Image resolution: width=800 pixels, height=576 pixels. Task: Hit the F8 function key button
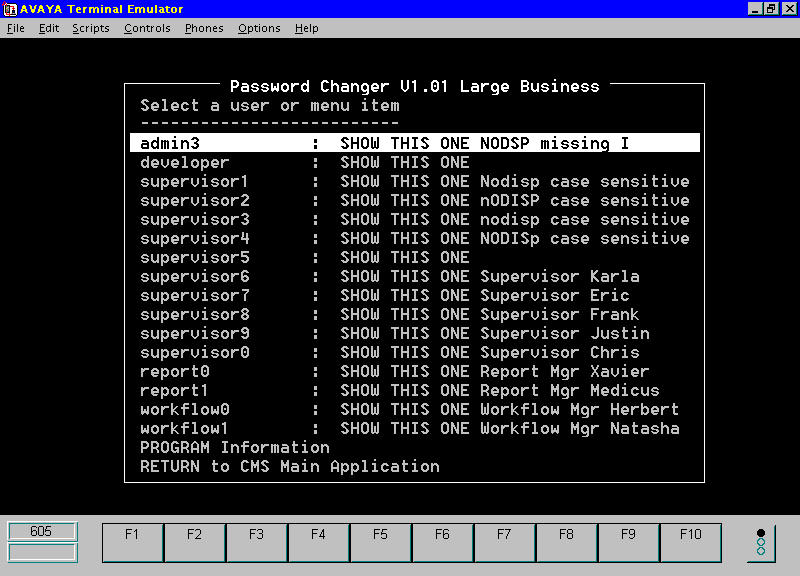pos(567,542)
